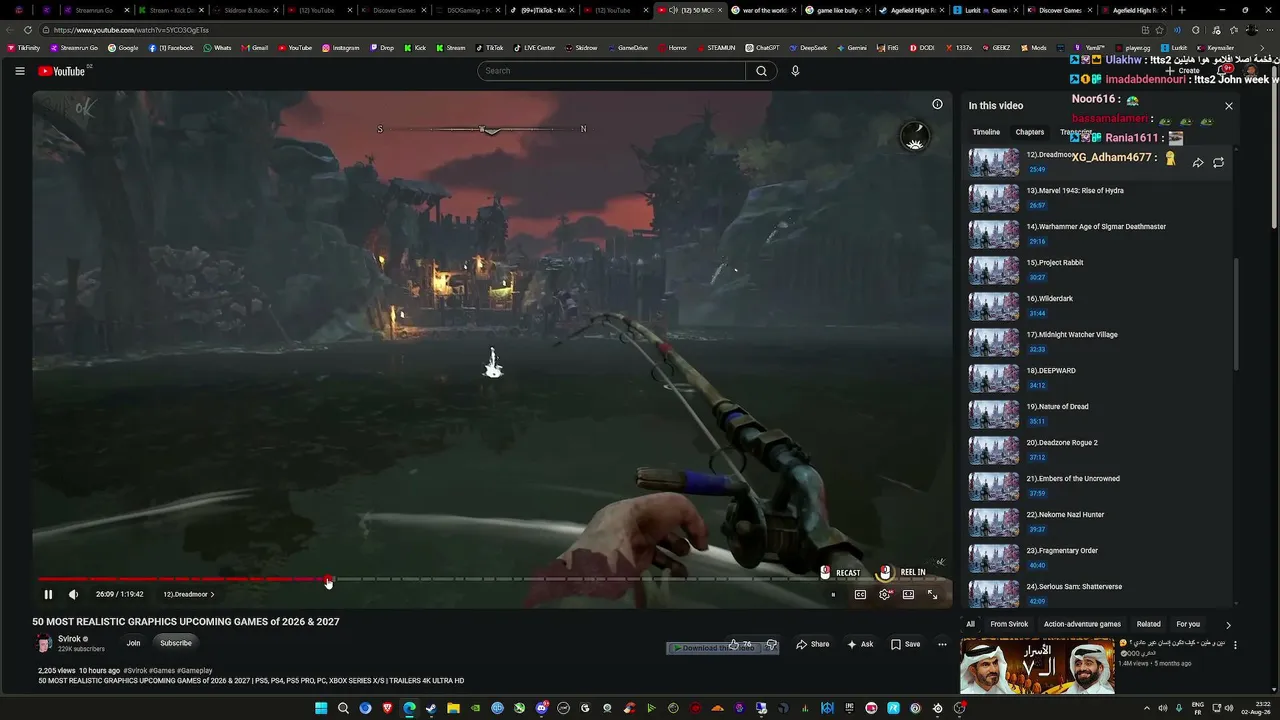The height and width of the screenshot is (720, 1280).
Task: Open the Svirok channel name link
Action: pyautogui.click(x=69, y=639)
